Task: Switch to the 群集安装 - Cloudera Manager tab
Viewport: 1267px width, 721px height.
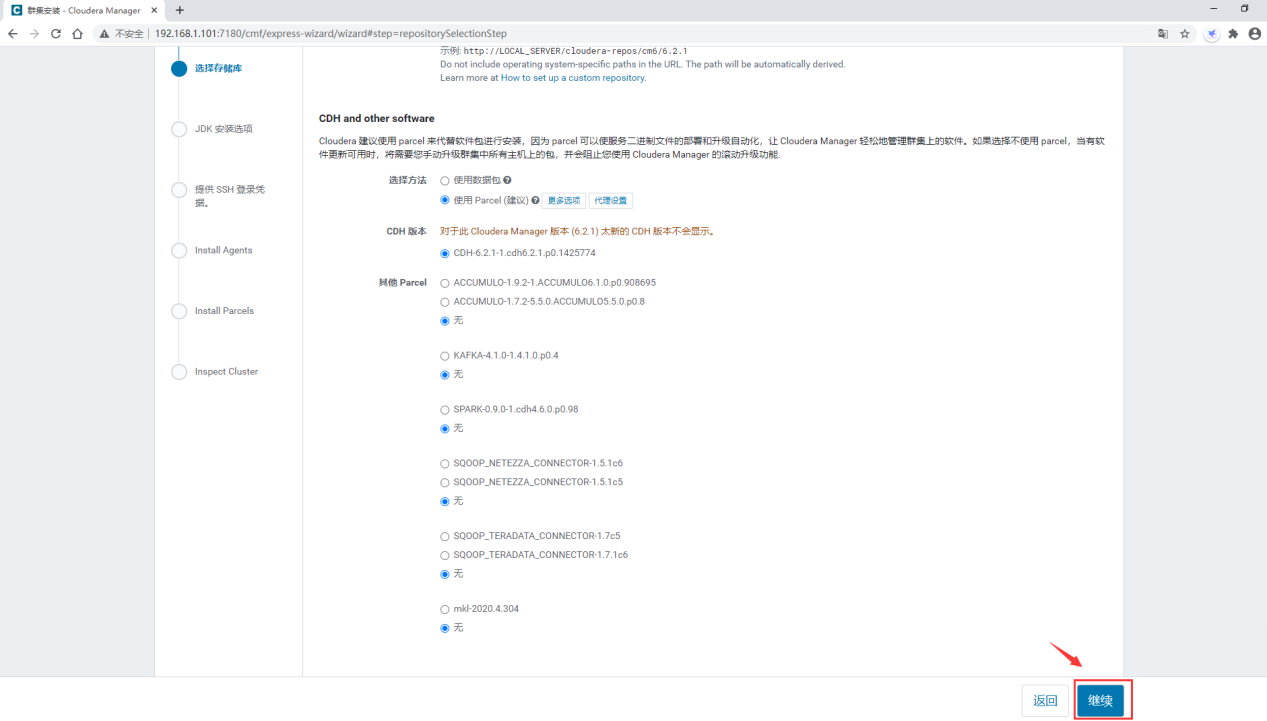Action: (84, 10)
